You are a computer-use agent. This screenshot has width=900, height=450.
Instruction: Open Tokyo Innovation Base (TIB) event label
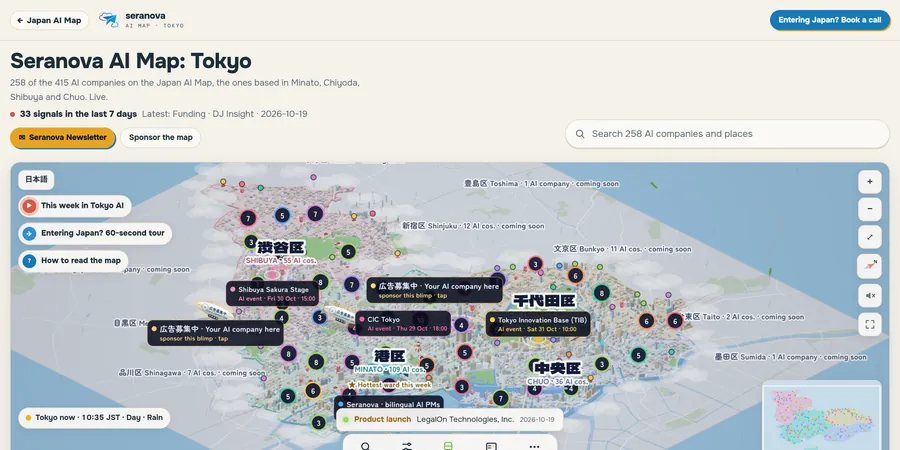(538, 324)
